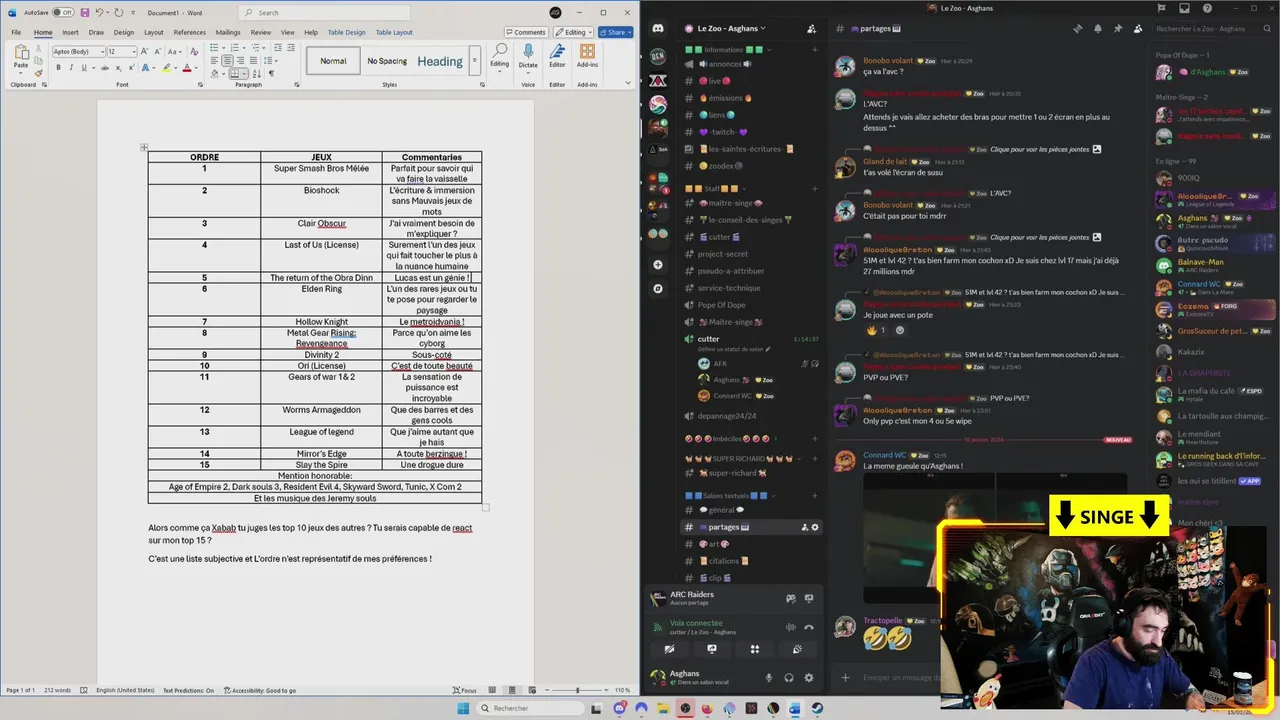The height and width of the screenshot is (720, 1280).
Task: Open Add-ins in Word ribbon
Action: click(x=587, y=57)
